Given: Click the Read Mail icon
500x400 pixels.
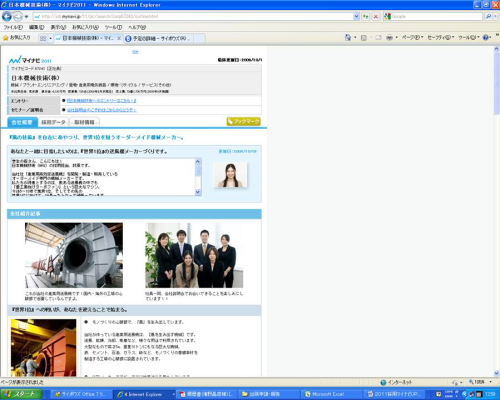Looking at the screenshot, I should click(x=378, y=38).
